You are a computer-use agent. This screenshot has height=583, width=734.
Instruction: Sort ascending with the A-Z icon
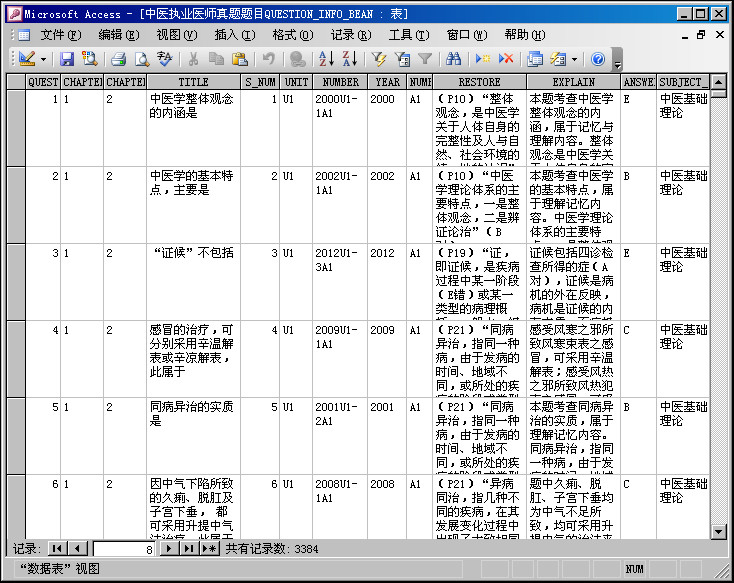coord(326,59)
